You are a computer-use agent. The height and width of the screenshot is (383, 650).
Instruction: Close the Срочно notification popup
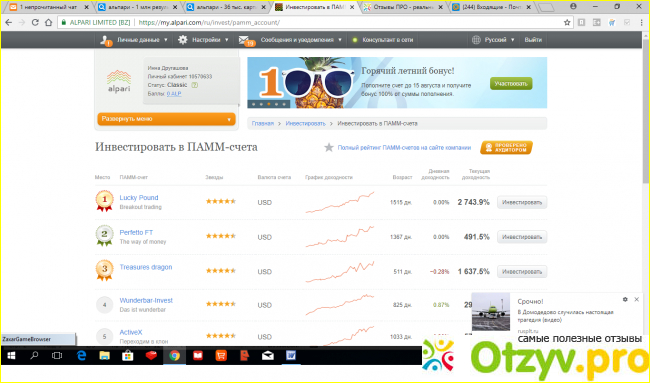[x=636, y=299]
